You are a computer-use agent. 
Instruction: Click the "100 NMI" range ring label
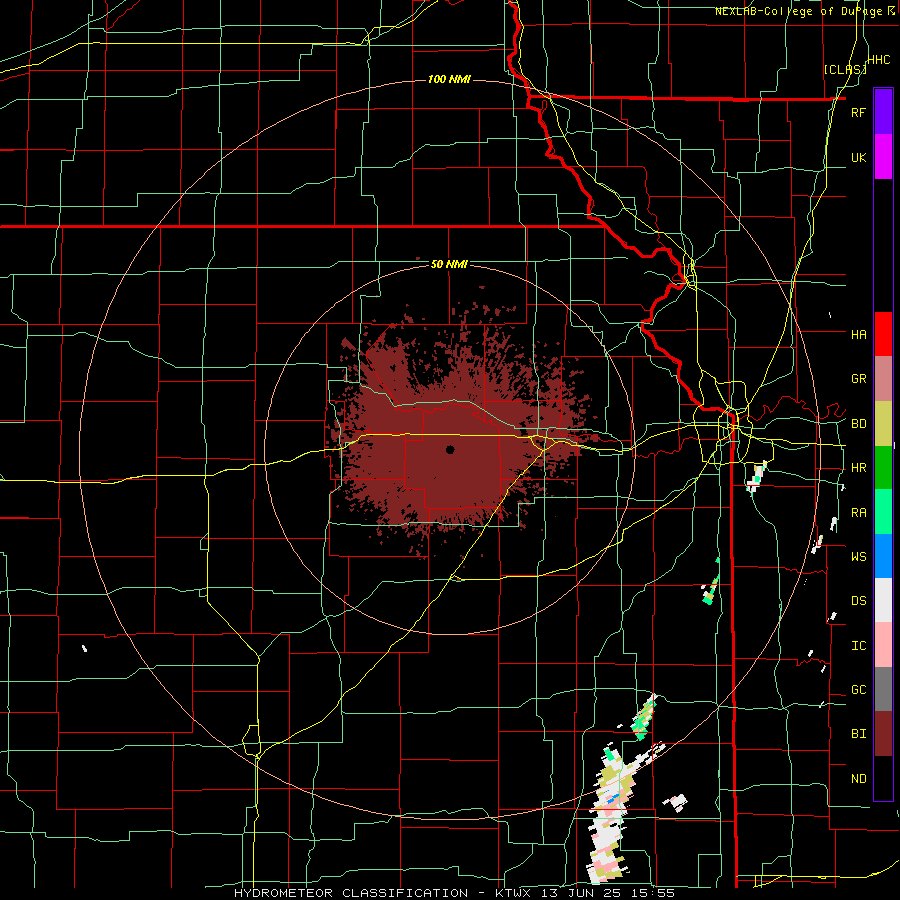[x=449, y=79]
